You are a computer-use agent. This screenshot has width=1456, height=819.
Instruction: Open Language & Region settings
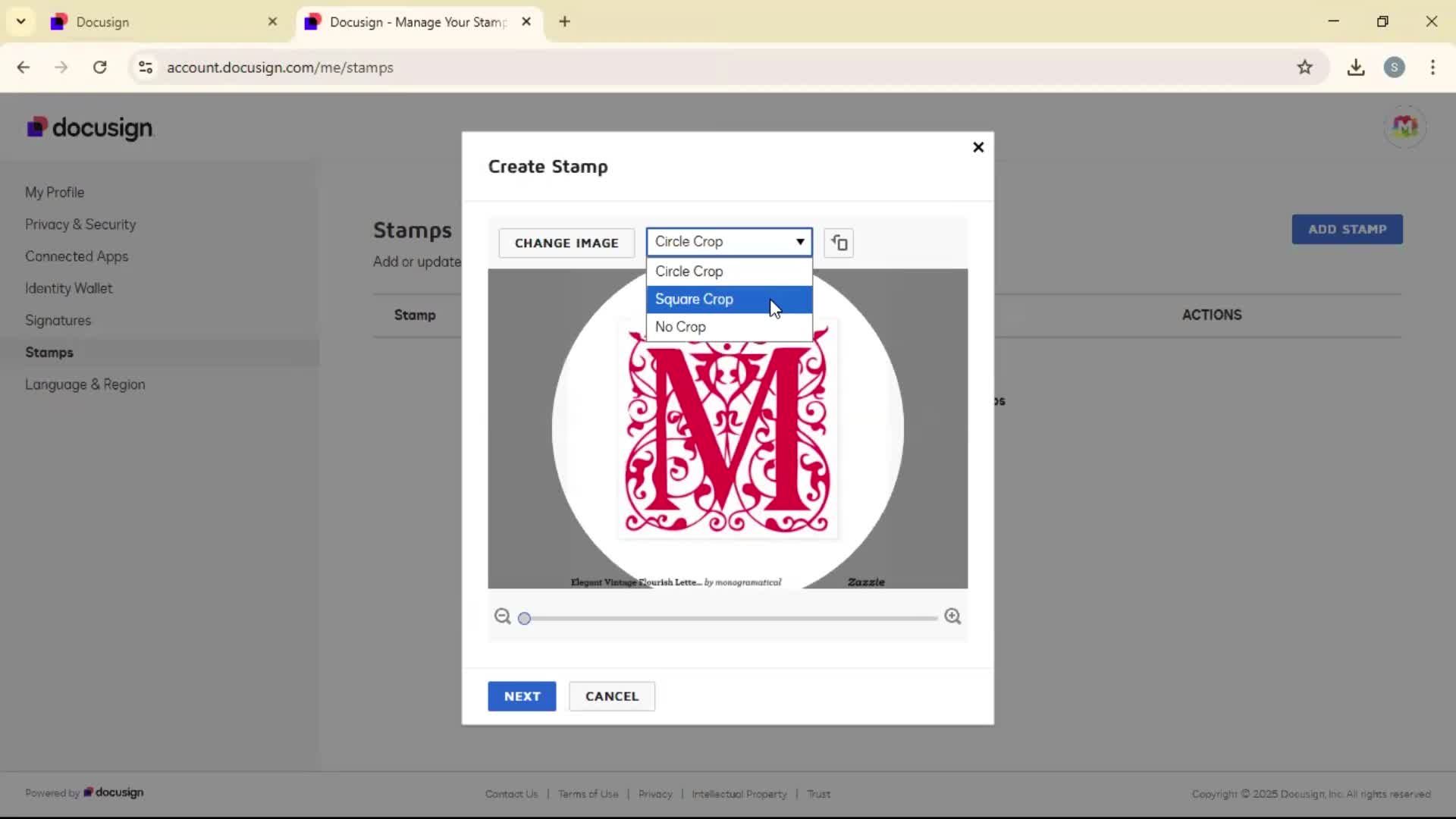coord(85,384)
